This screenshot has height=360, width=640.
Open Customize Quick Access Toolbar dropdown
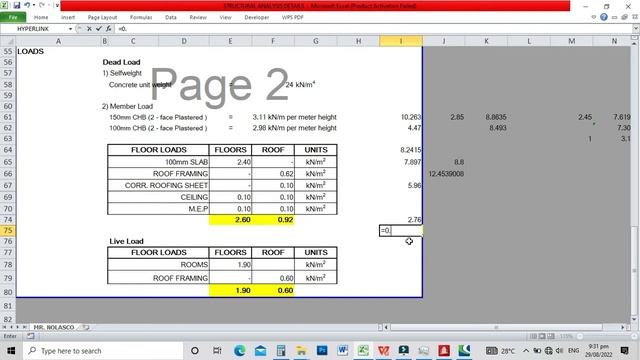click(57, 6)
